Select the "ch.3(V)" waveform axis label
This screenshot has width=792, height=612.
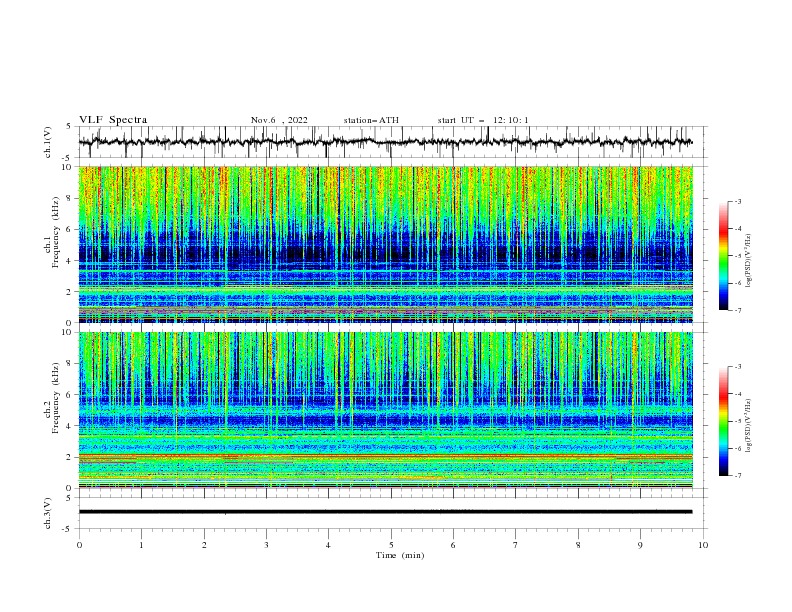click(48, 513)
